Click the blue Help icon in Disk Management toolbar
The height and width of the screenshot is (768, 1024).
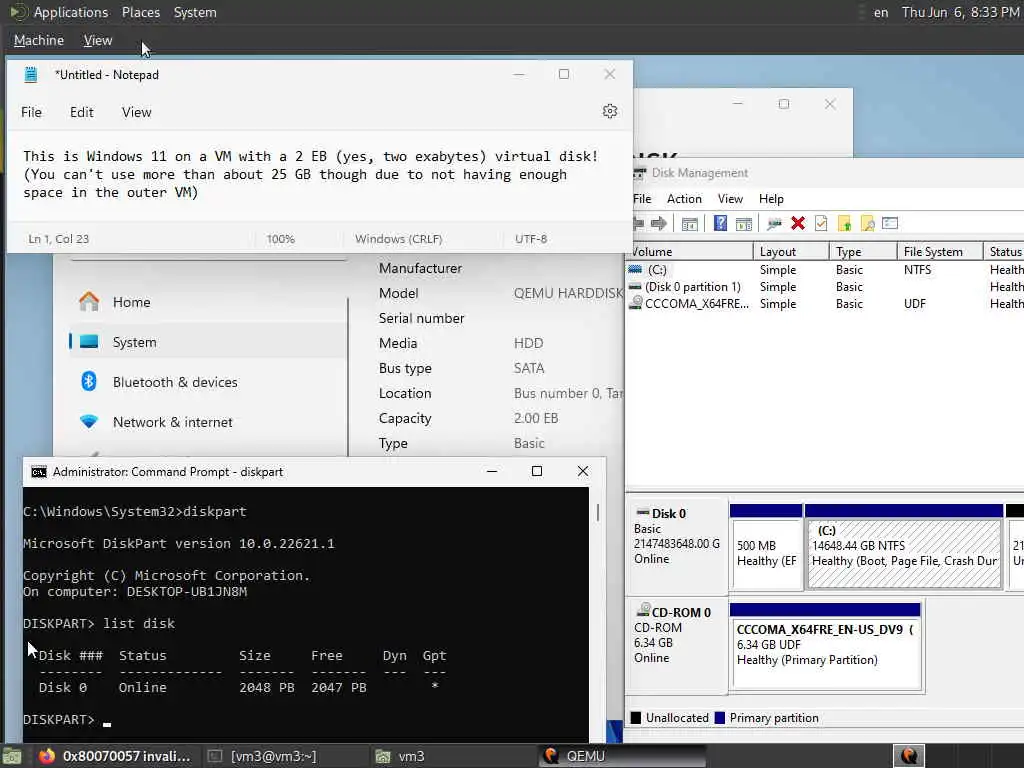[x=720, y=223]
